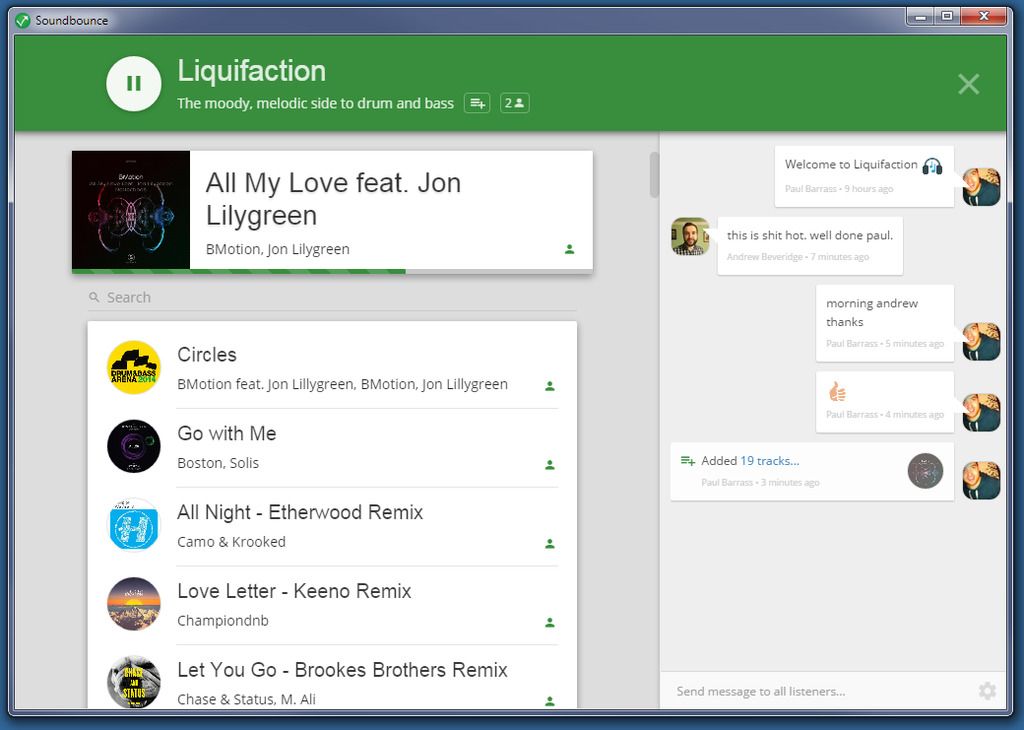
Task: Click the All Night - Etherwood Remix title
Action: click(x=300, y=513)
